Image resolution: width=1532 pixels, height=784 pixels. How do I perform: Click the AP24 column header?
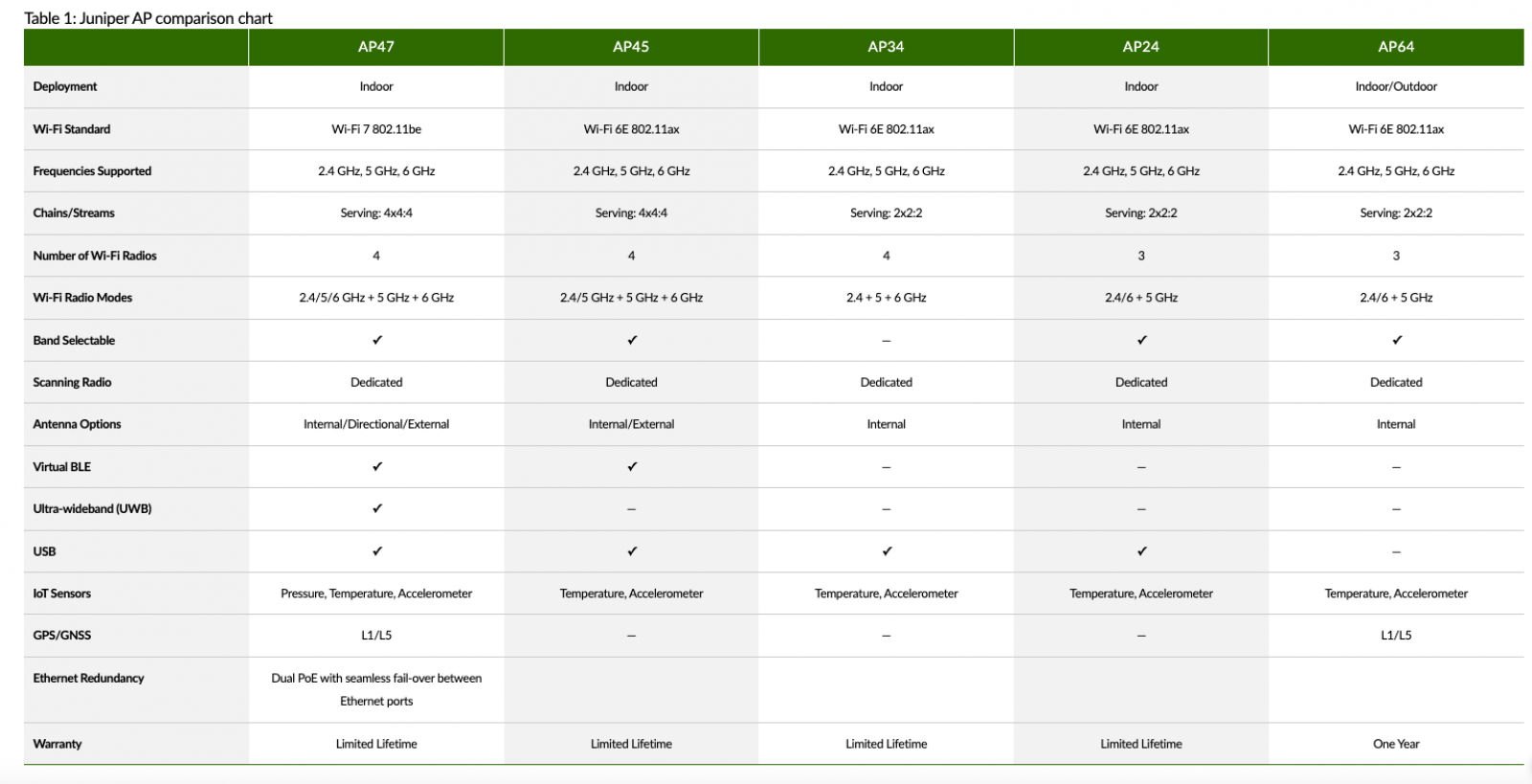1140,47
